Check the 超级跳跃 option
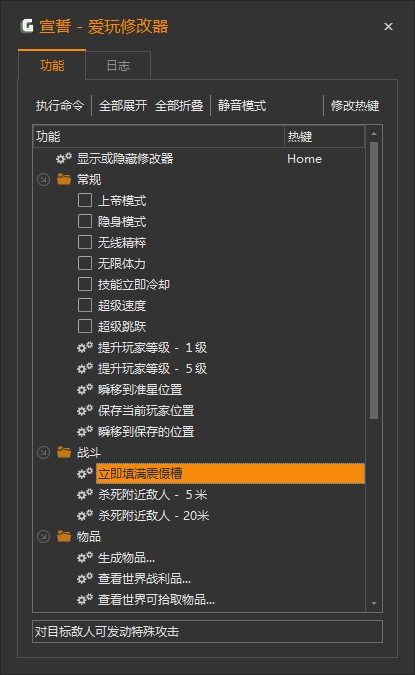This screenshot has width=415, height=675. click(x=85, y=326)
